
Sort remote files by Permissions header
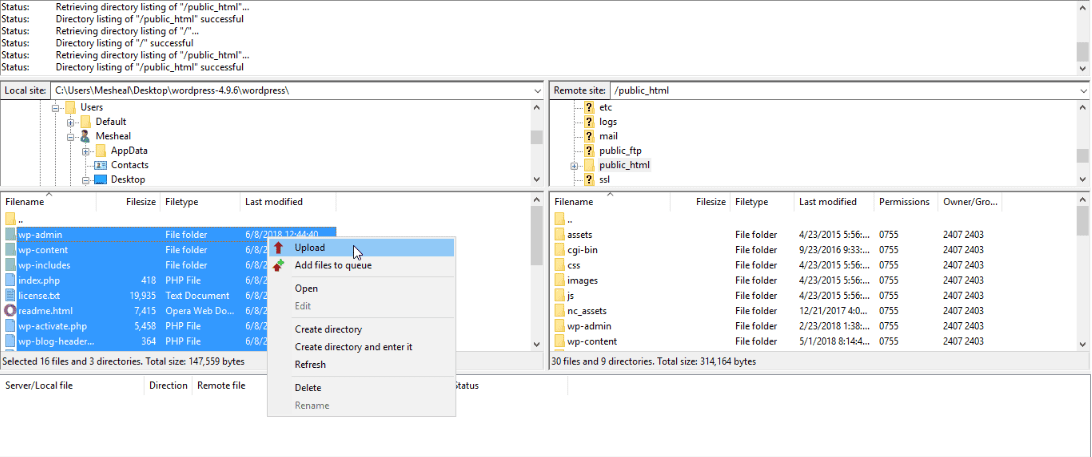[x=905, y=202]
